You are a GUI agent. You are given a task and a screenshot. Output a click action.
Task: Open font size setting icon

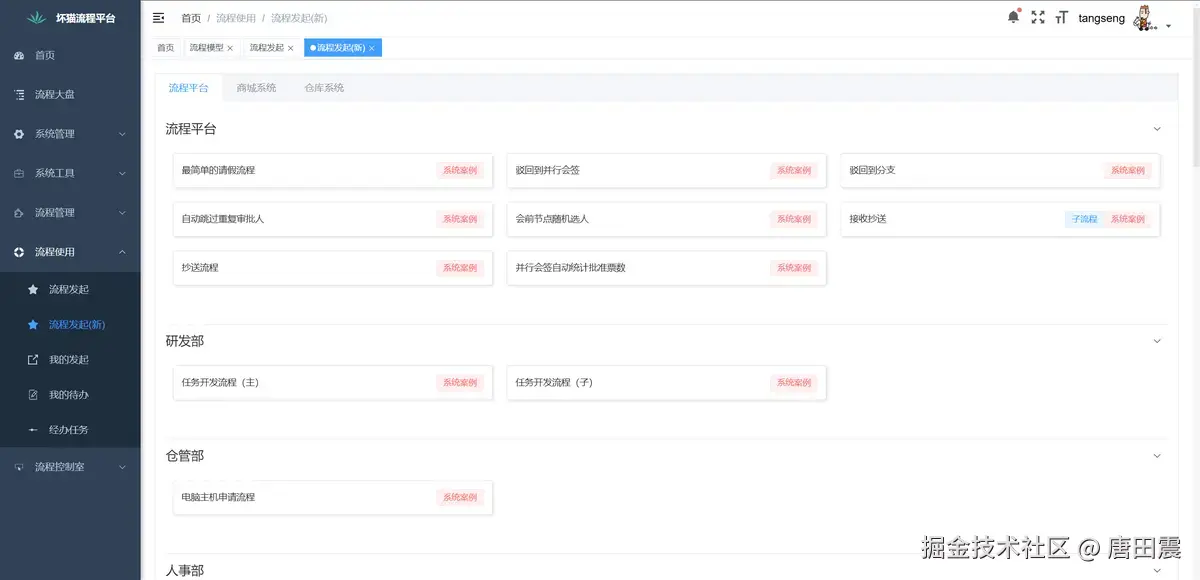click(x=1062, y=17)
